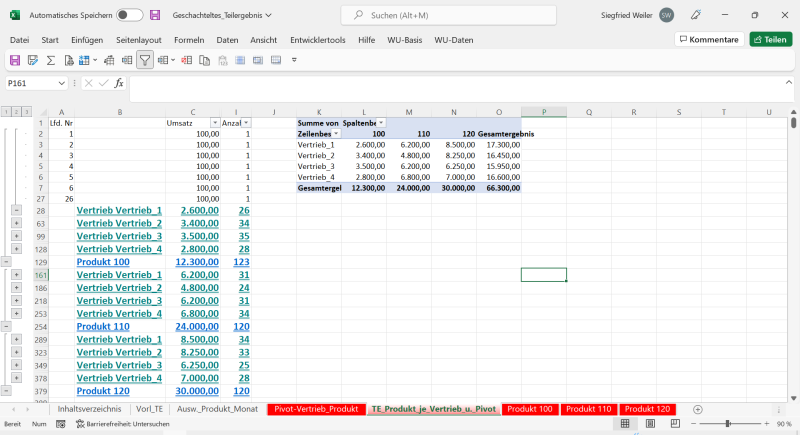The width and height of the screenshot is (800, 435).
Task: Click the 90 % zoom level
Action: tap(784, 424)
